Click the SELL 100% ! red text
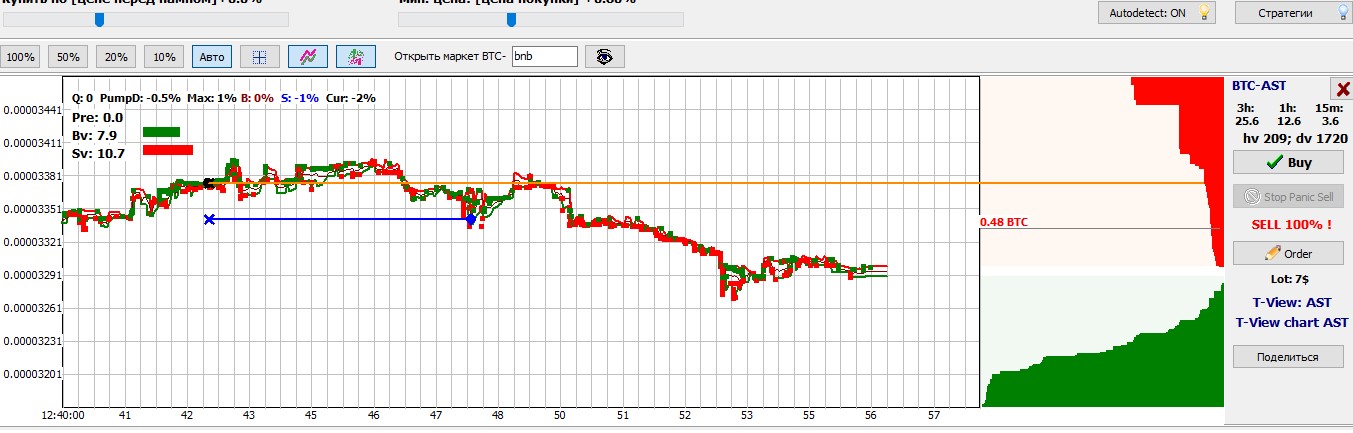The image size is (1353, 433). coord(1291,225)
